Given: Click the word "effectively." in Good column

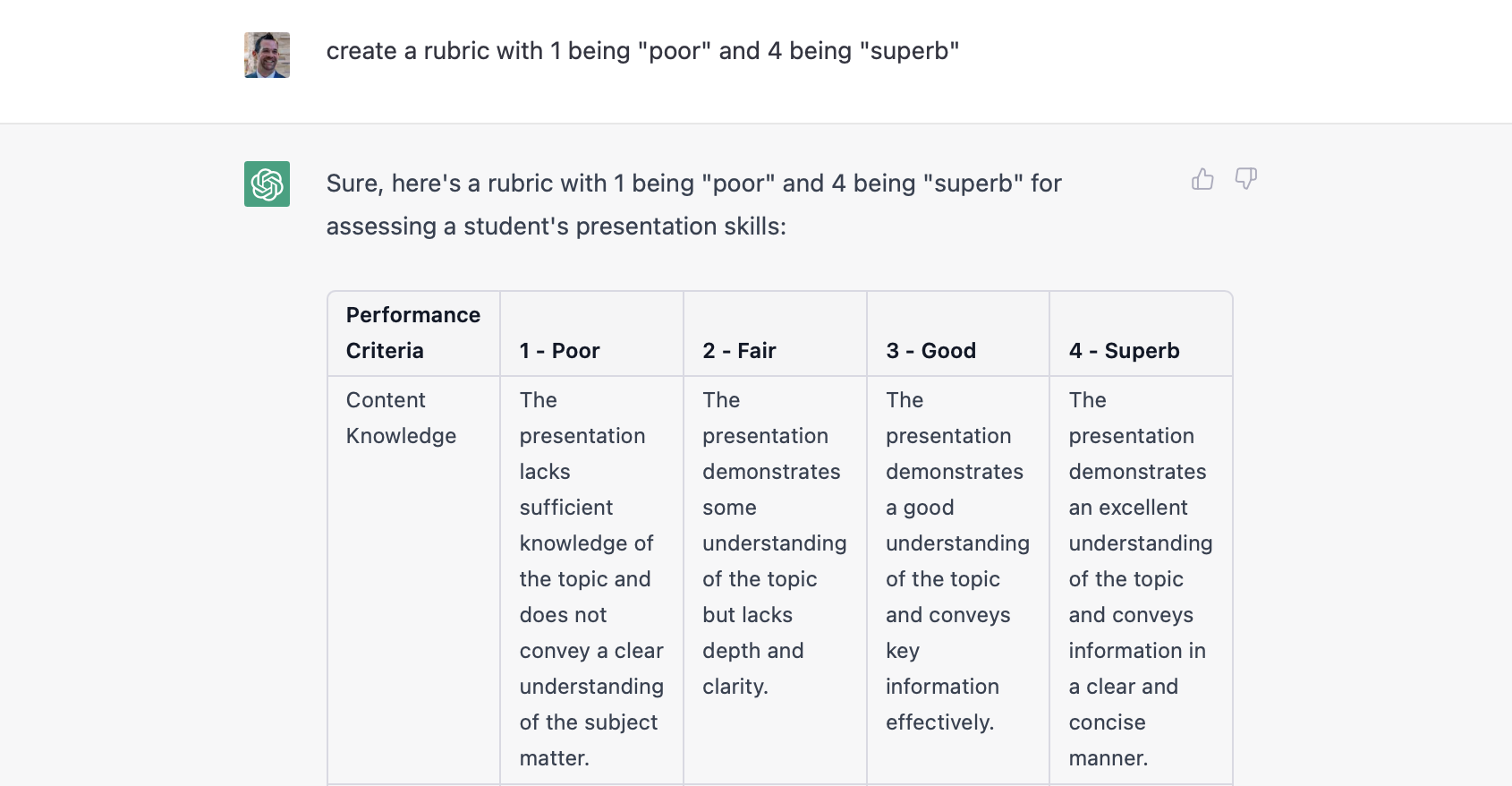Looking at the screenshot, I should pos(939,722).
